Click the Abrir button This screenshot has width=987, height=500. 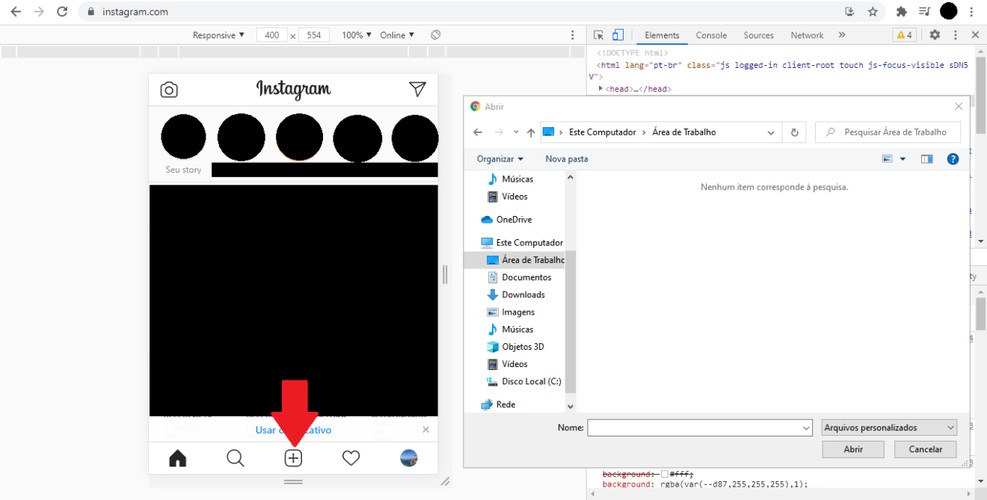[853, 449]
